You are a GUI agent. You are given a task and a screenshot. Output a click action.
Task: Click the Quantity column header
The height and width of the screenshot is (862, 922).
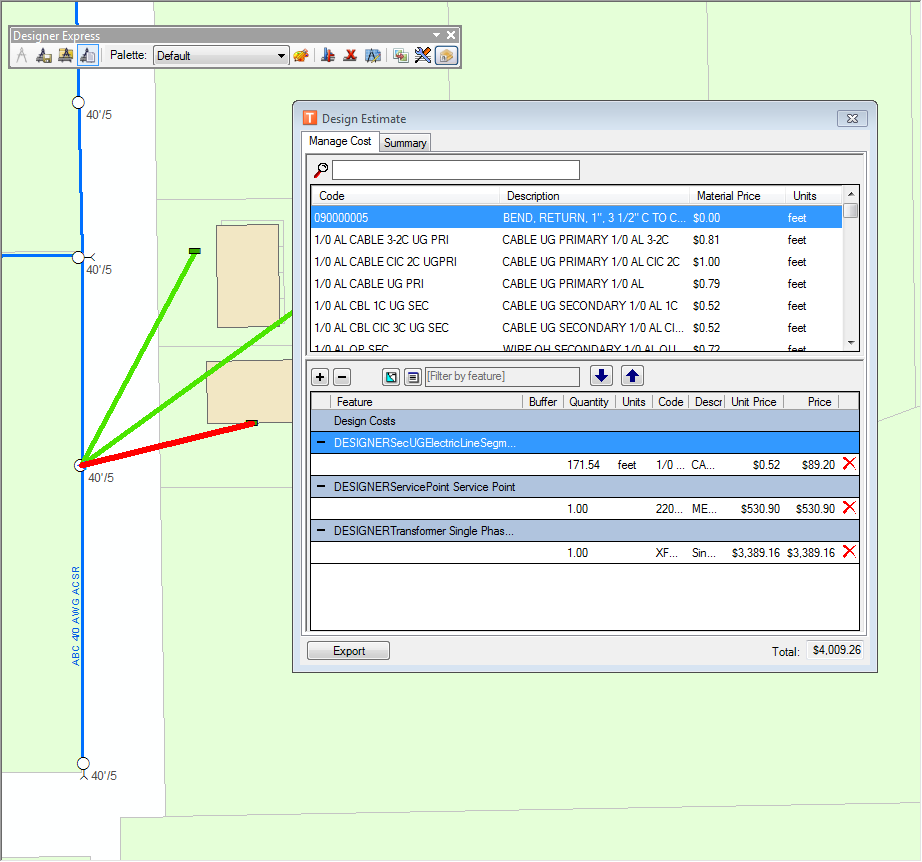point(589,402)
